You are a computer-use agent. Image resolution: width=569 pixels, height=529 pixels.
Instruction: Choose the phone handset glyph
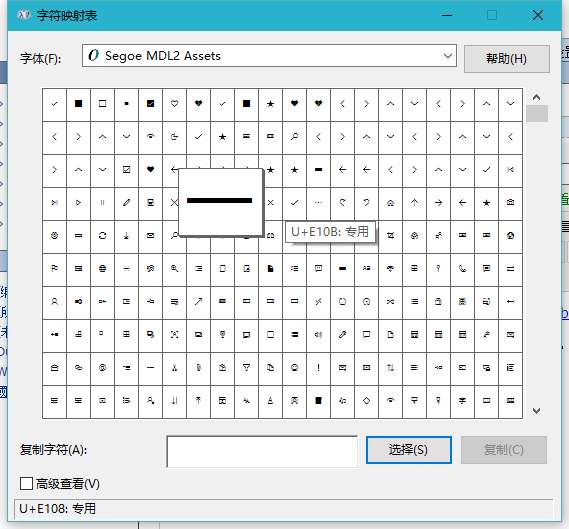462,268
